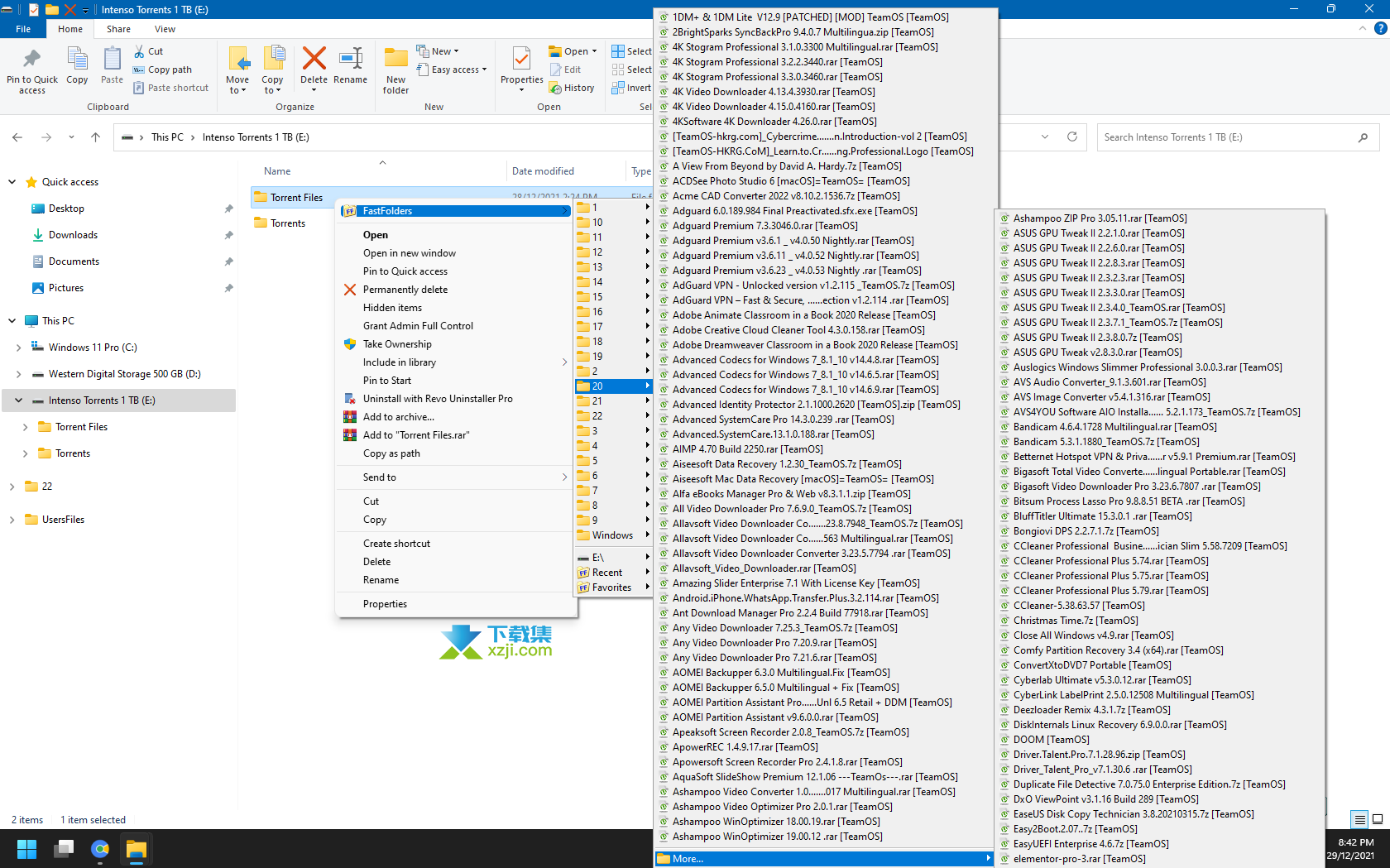Open the Windows folder in FastFolders submenu

pos(614,535)
